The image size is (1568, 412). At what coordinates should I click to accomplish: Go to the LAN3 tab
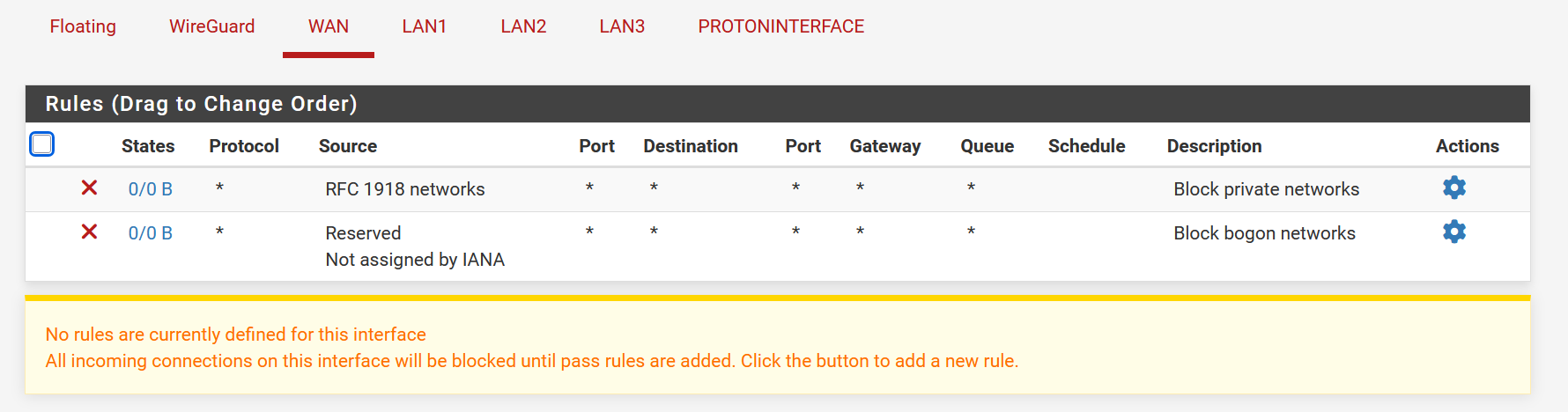click(622, 26)
